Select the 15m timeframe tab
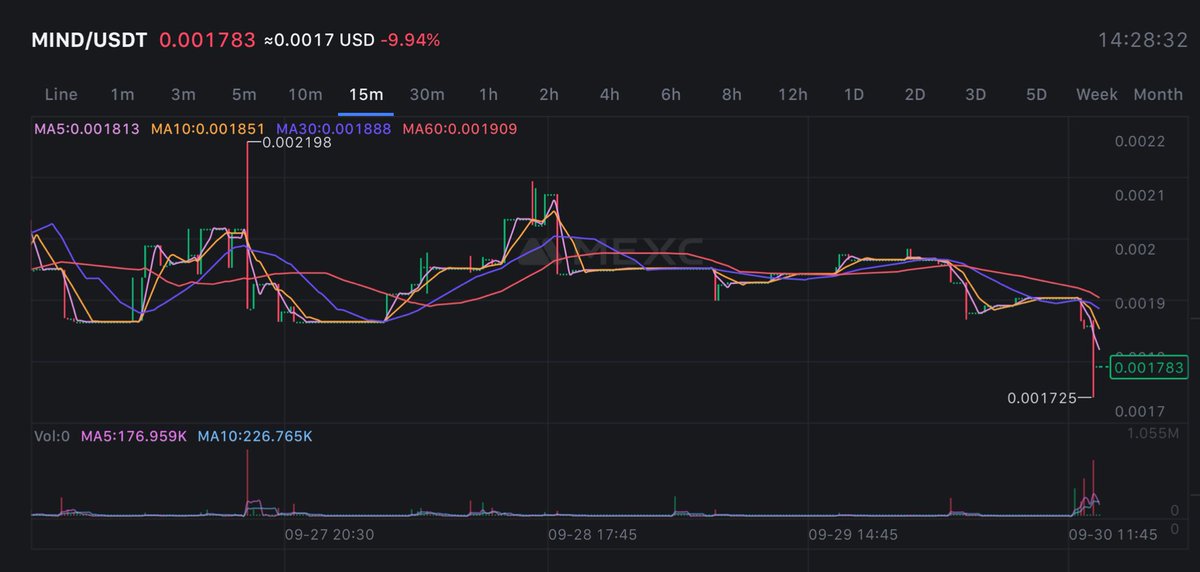The width and height of the screenshot is (1200, 572). (366, 94)
